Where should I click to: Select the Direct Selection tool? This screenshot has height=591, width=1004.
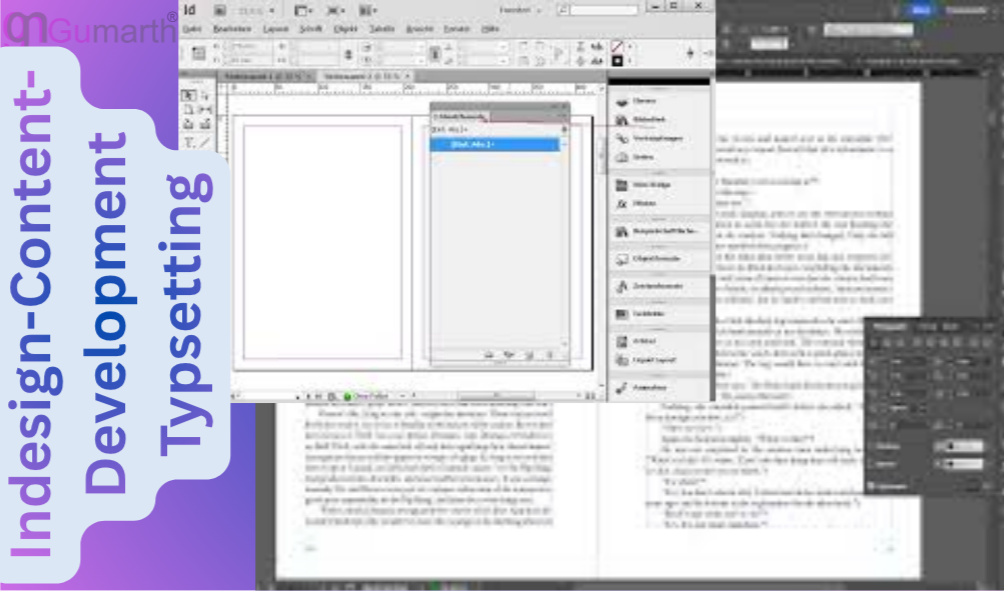point(205,95)
